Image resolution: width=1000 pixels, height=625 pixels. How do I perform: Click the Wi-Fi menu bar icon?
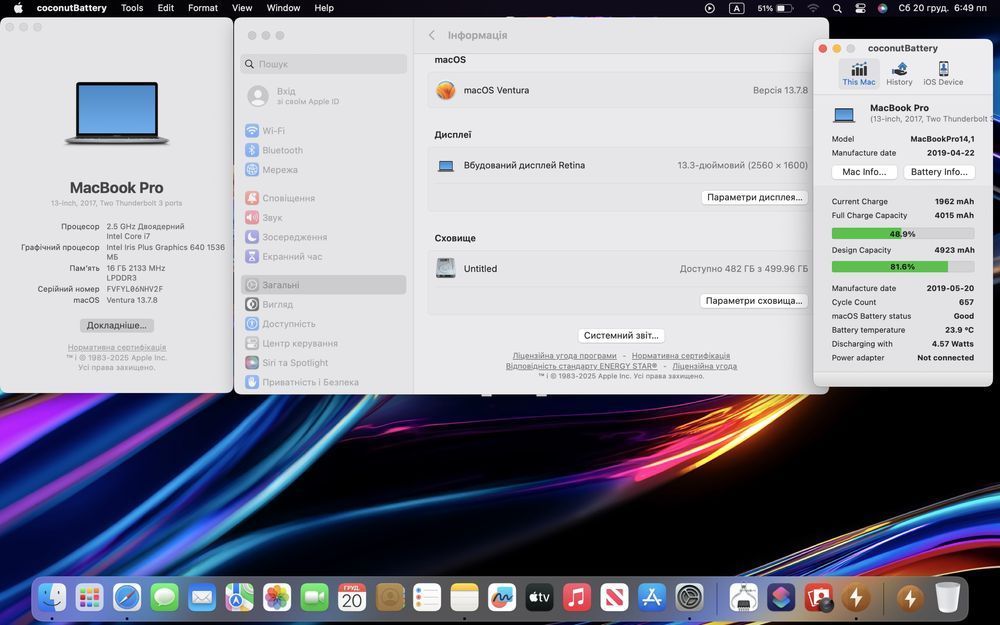coord(813,8)
